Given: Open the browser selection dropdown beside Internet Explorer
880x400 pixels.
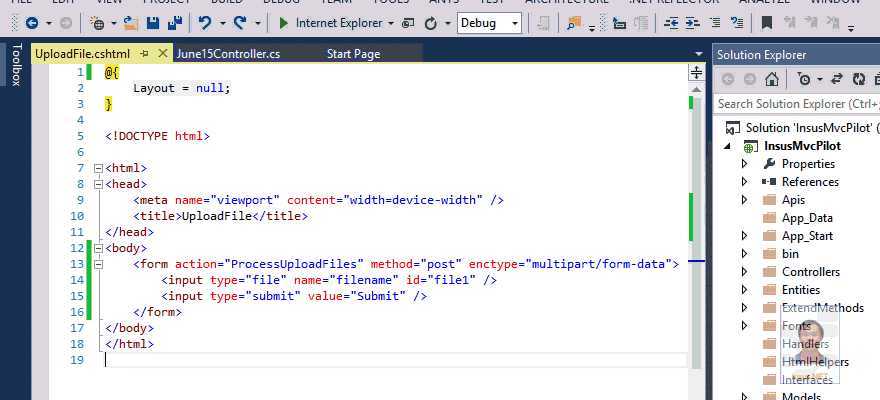Looking at the screenshot, I should (391, 24).
